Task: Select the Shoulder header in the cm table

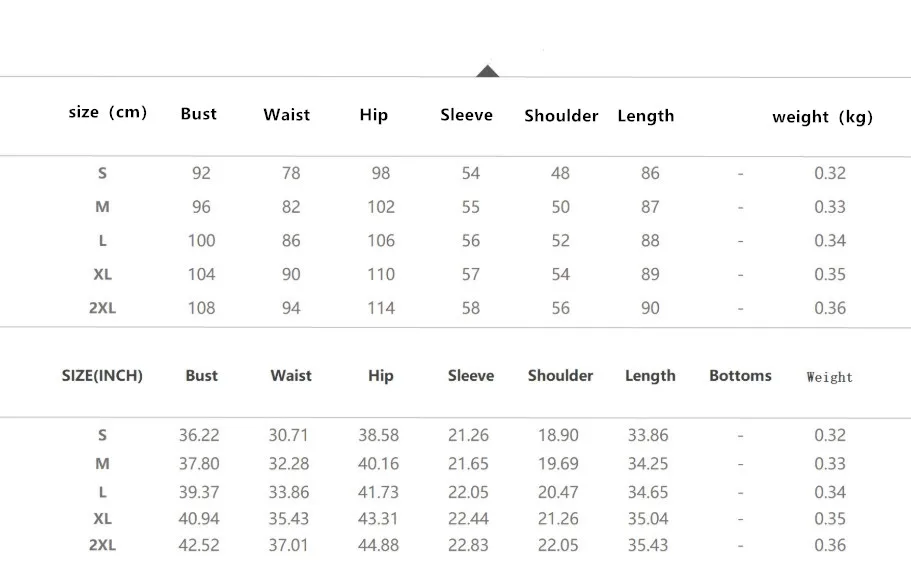Action: pyautogui.click(x=561, y=116)
